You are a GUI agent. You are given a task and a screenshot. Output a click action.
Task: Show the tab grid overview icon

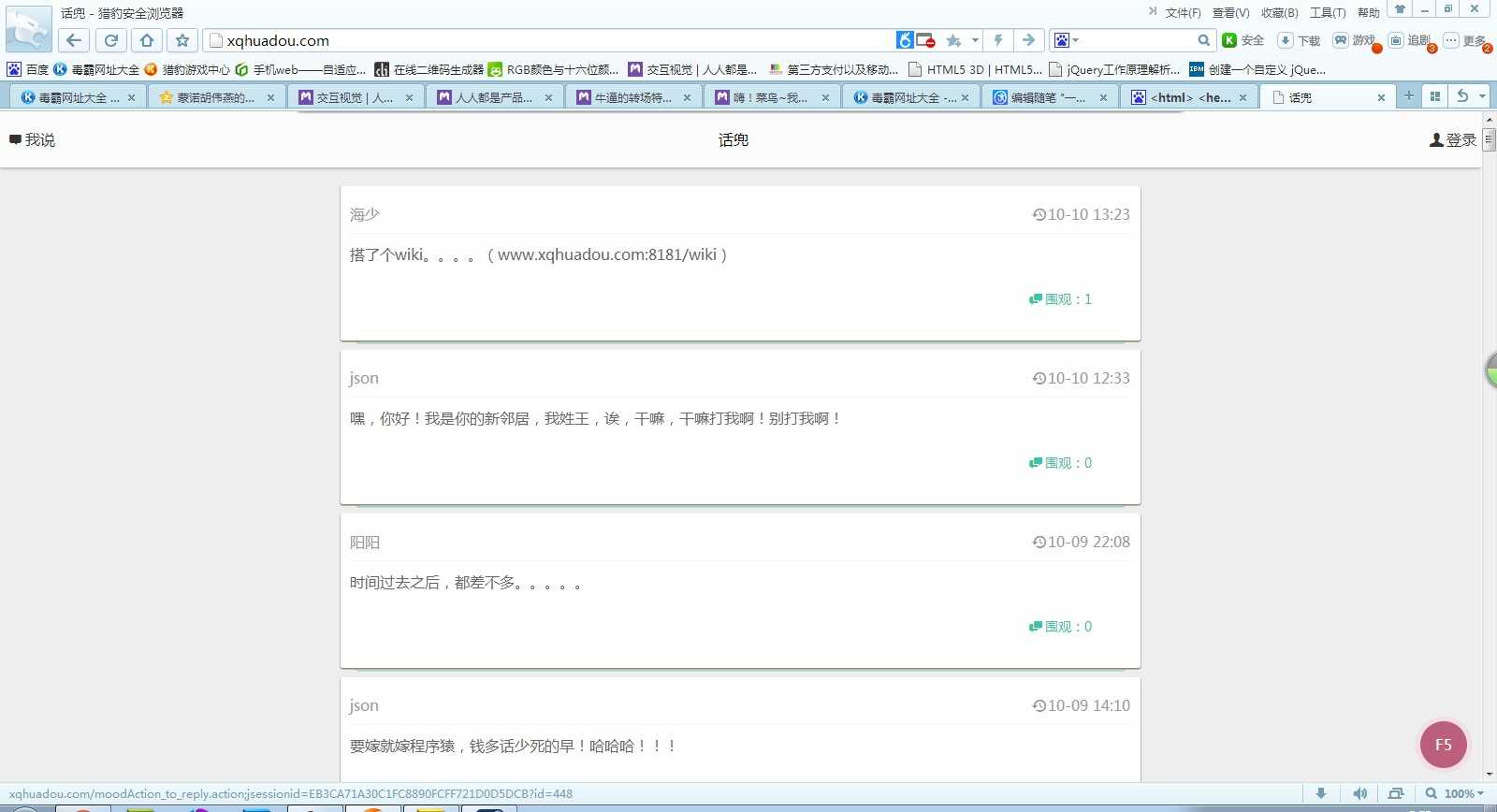(1434, 96)
